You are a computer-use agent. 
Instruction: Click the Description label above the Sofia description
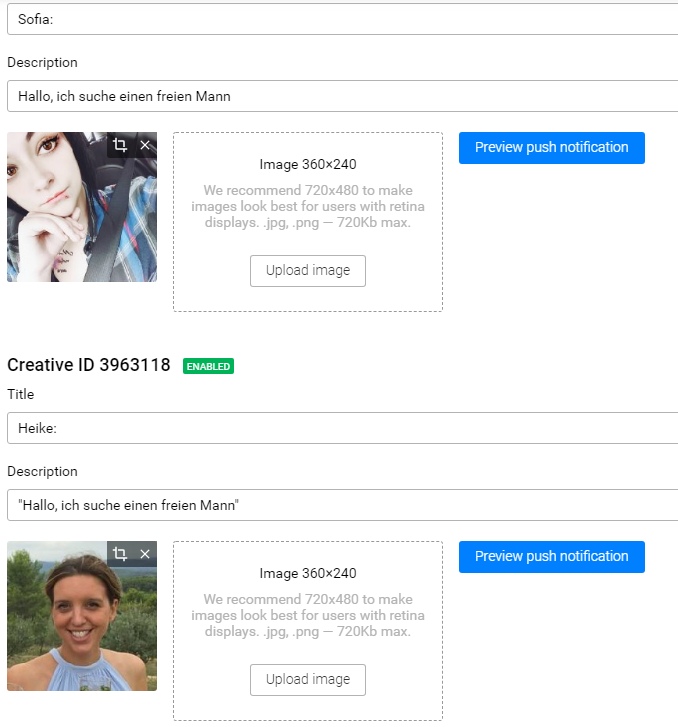click(43, 63)
